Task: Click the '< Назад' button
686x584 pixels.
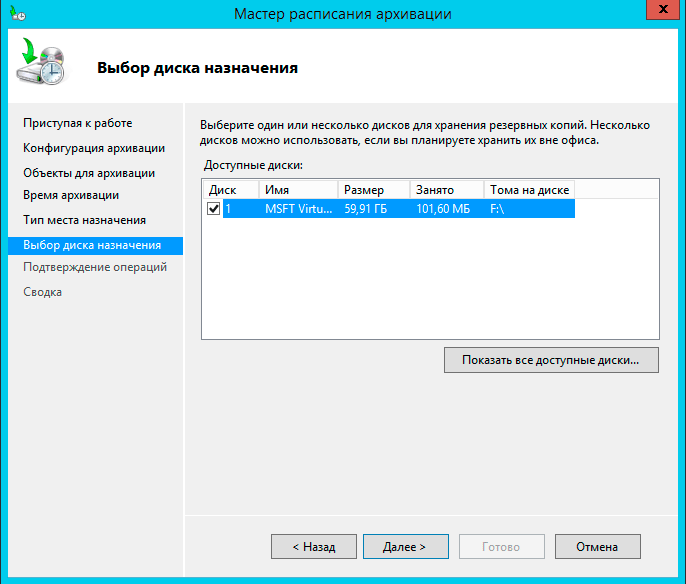Action: pos(314,546)
